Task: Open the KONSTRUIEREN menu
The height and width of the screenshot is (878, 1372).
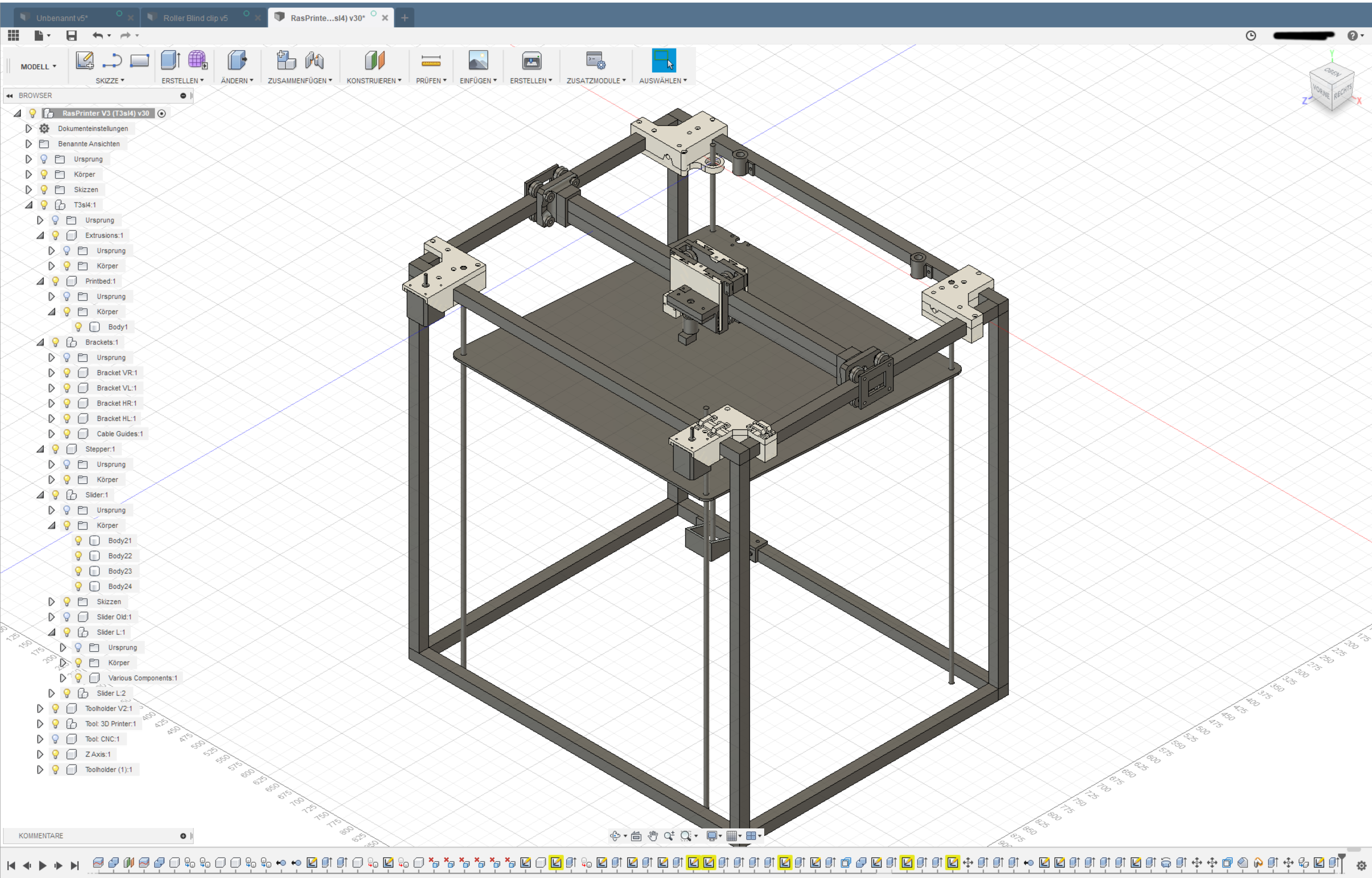Action: click(374, 81)
